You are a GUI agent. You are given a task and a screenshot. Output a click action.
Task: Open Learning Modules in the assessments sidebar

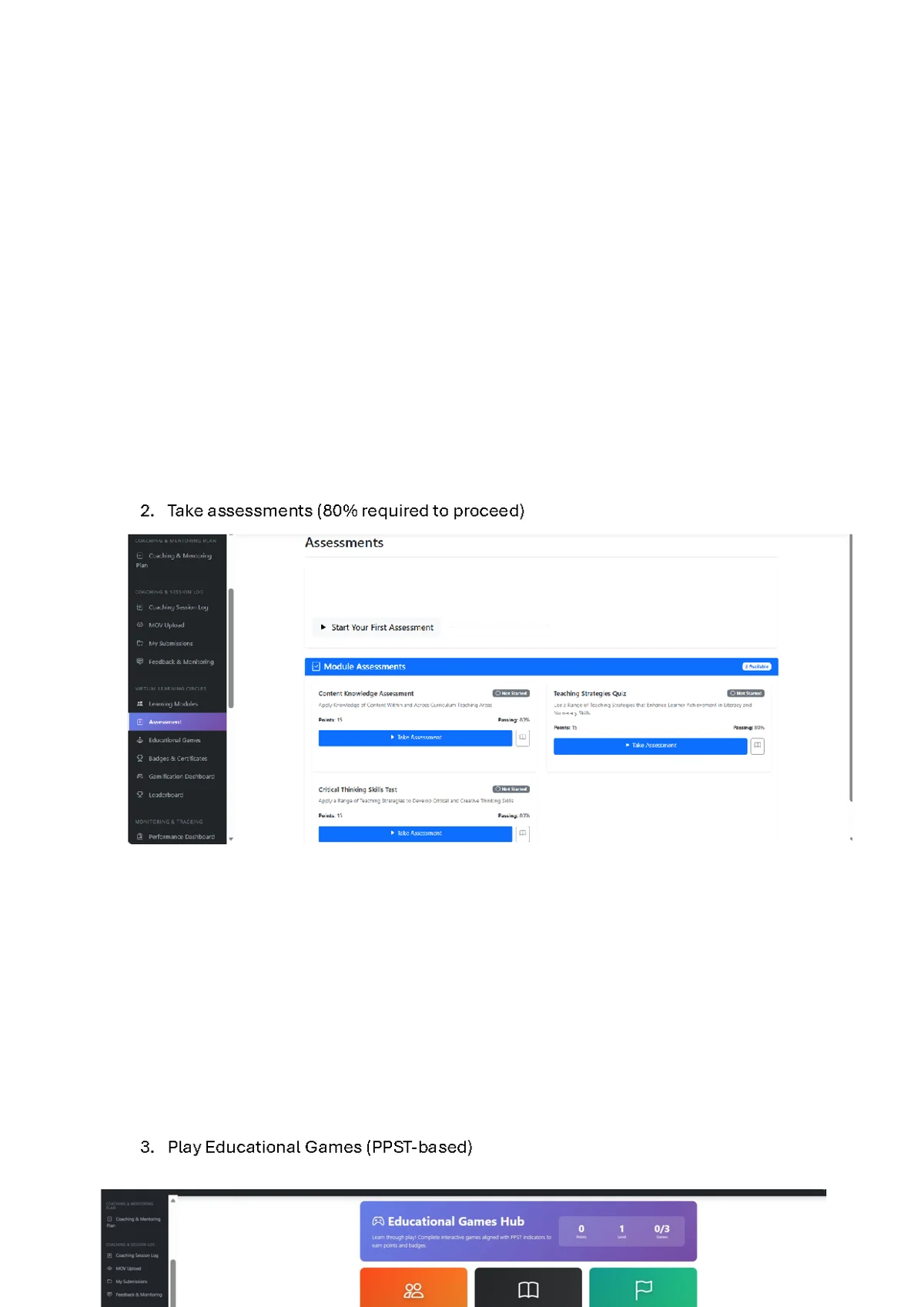coord(173,704)
